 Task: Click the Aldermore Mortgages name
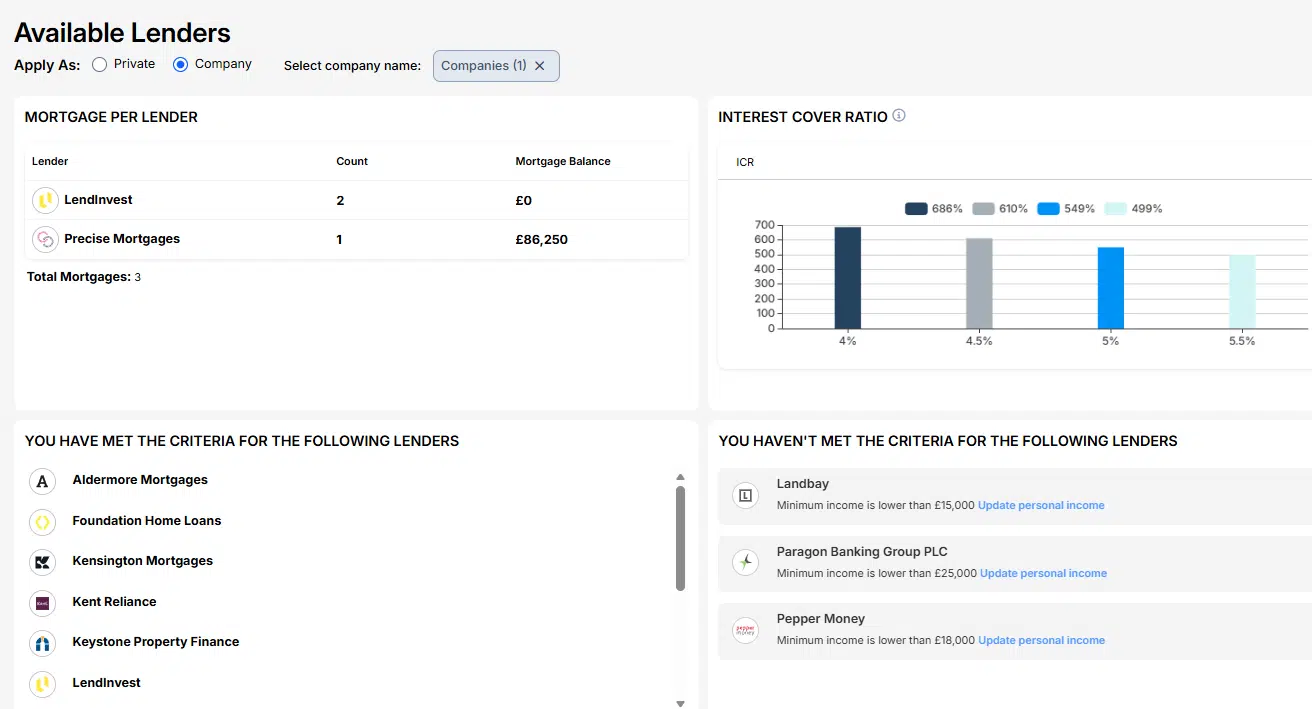(140, 480)
